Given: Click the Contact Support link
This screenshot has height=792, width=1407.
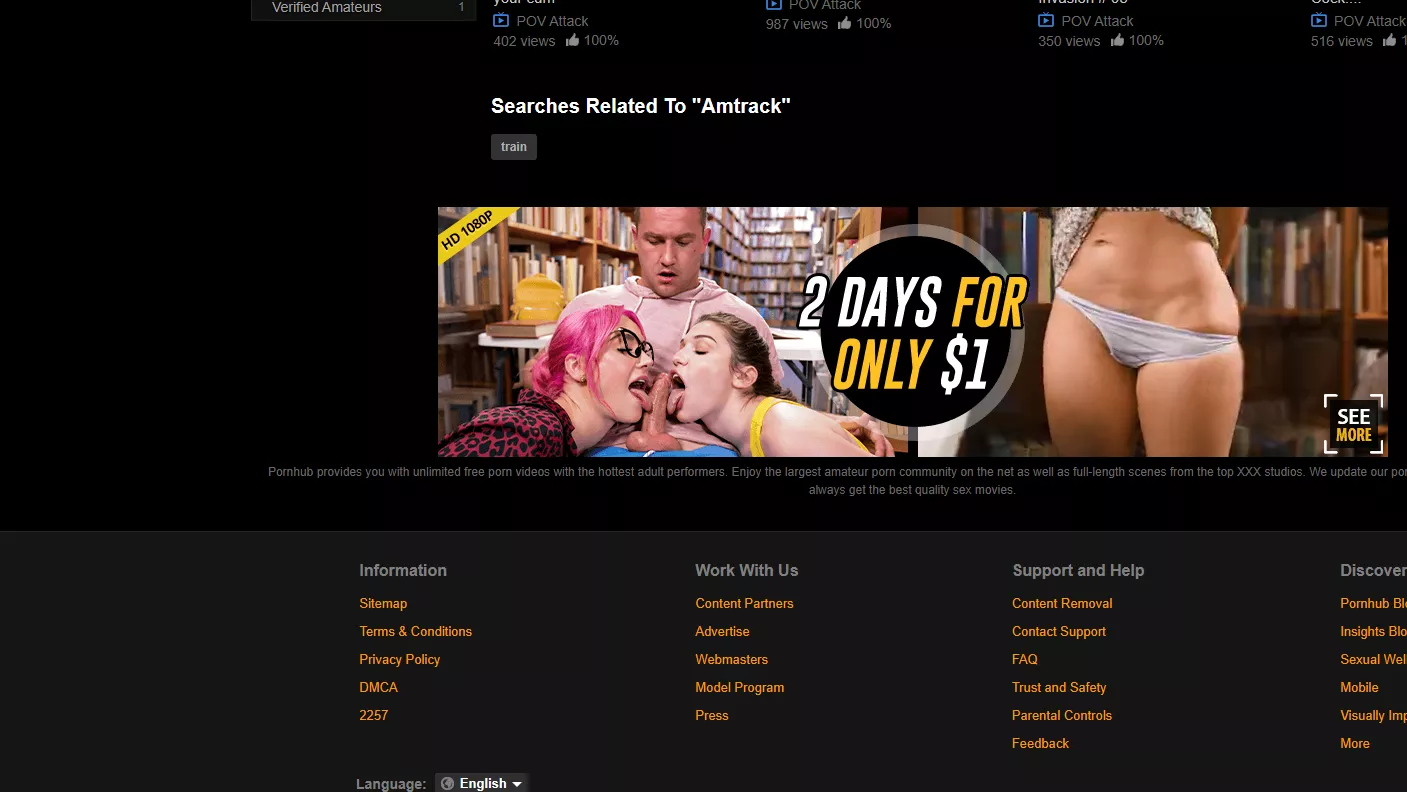Looking at the screenshot, I should [x=1058, y=631].
